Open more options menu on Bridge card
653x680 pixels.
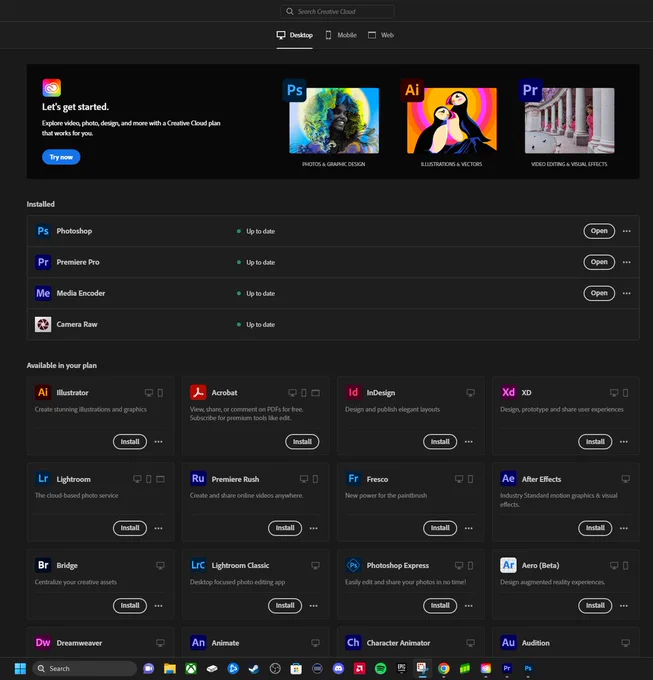[x=159, y=605]
